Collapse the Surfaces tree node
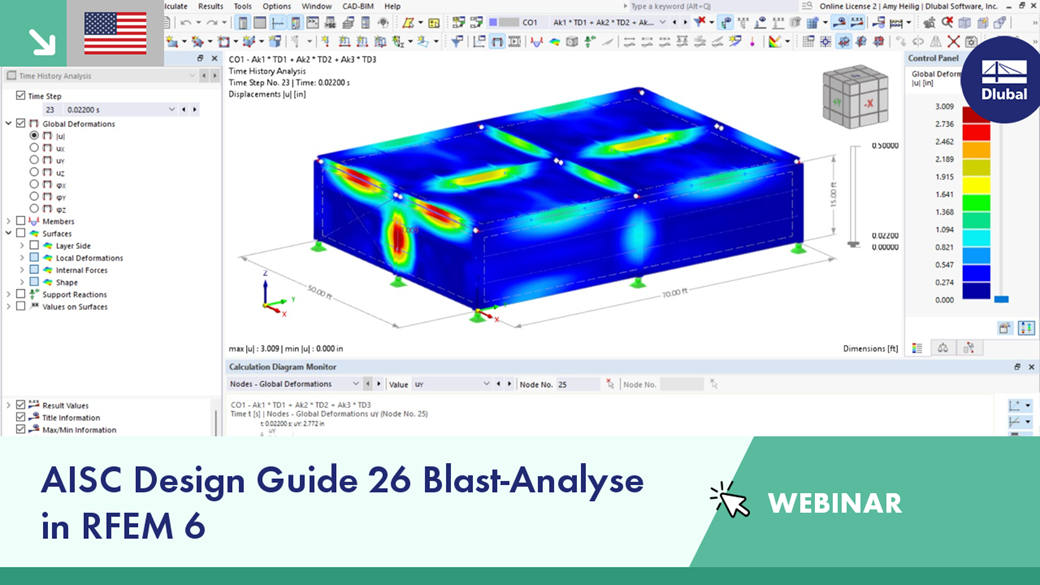 [9, 233]
